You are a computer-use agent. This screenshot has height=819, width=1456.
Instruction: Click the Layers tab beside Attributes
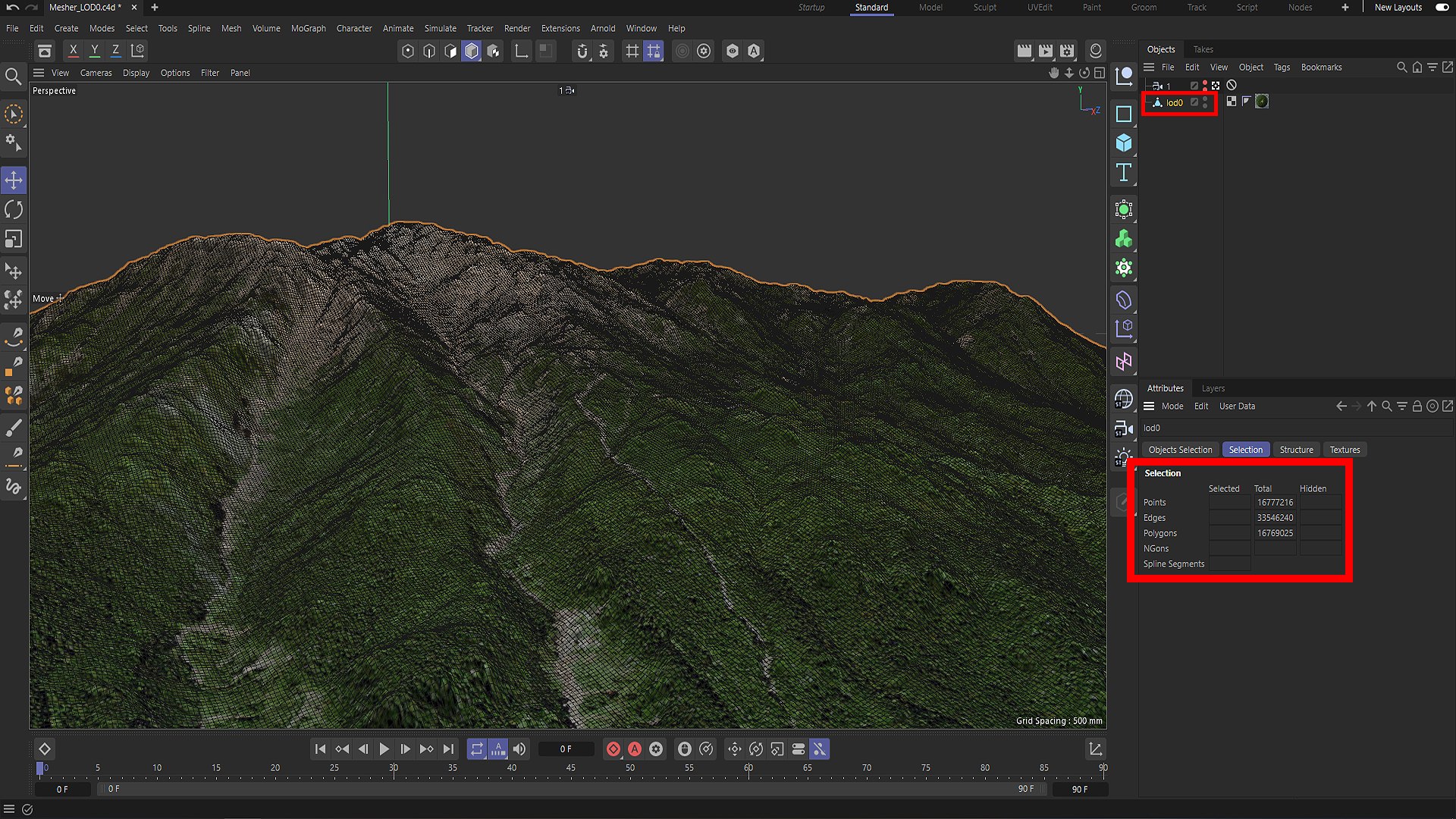pos(1213,388)
